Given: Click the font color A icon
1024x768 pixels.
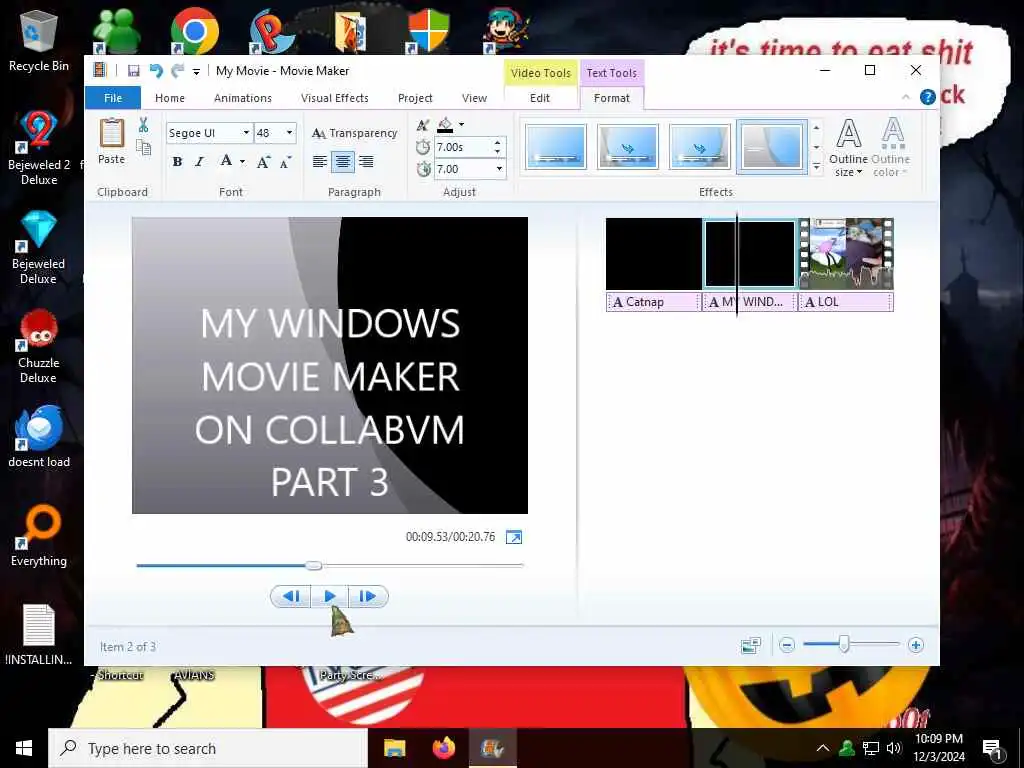Looking at the screenshot, I should [x=226, y=161].
